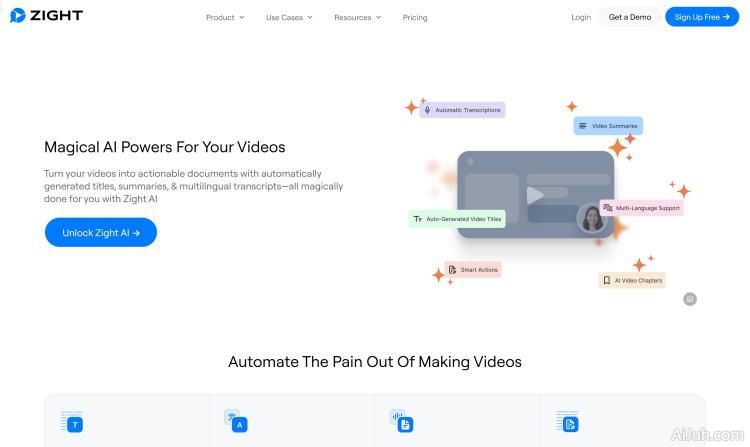Expand the Resources menu
750x447 pixels.
[357, 17]
